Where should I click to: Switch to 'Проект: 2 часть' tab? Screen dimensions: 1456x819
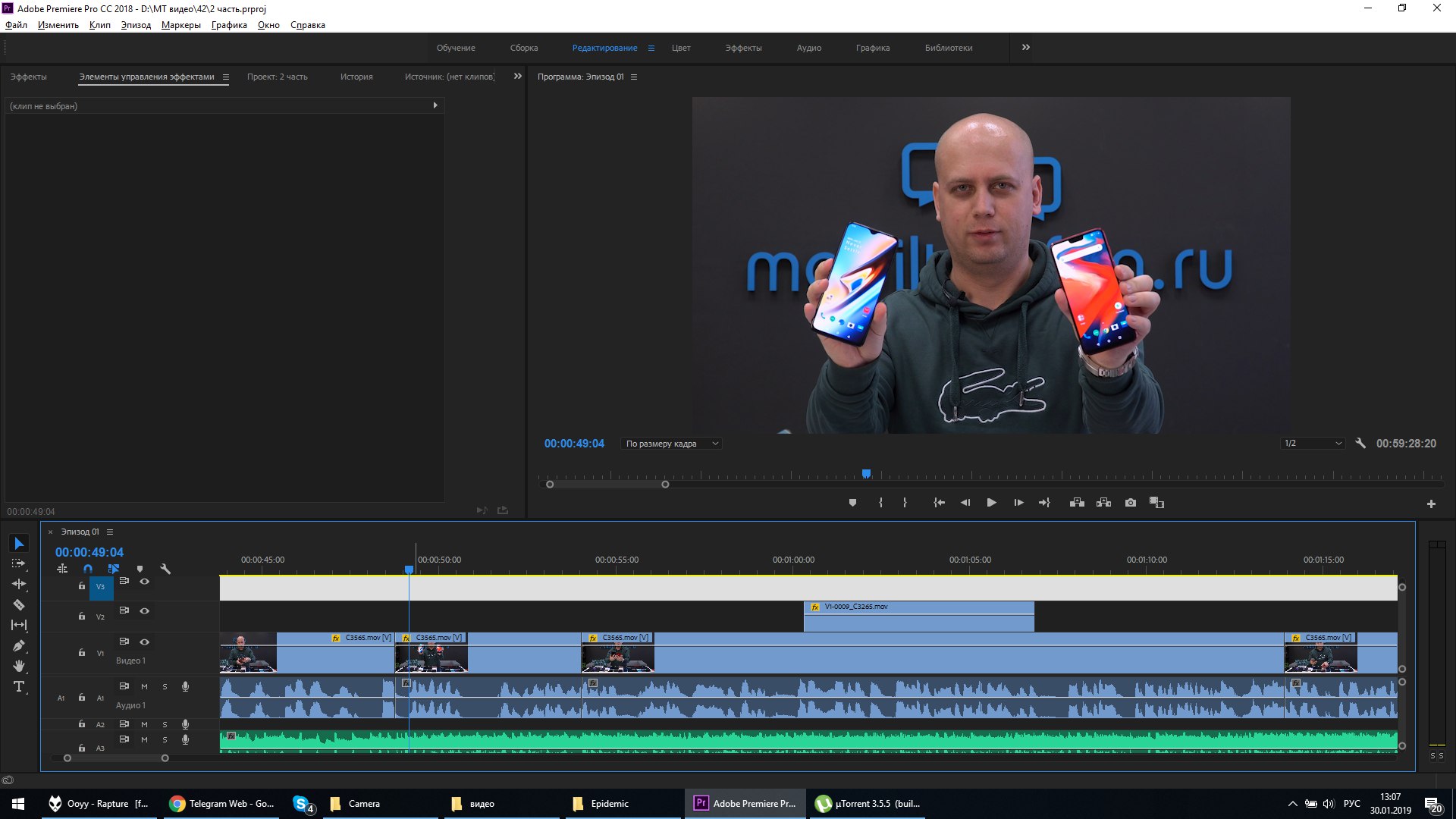[278, 77]
